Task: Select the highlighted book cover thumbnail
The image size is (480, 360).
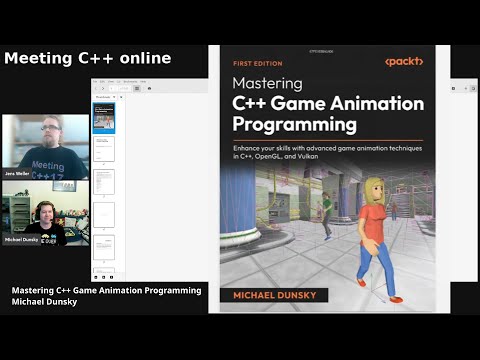Action: click(104, 118)
